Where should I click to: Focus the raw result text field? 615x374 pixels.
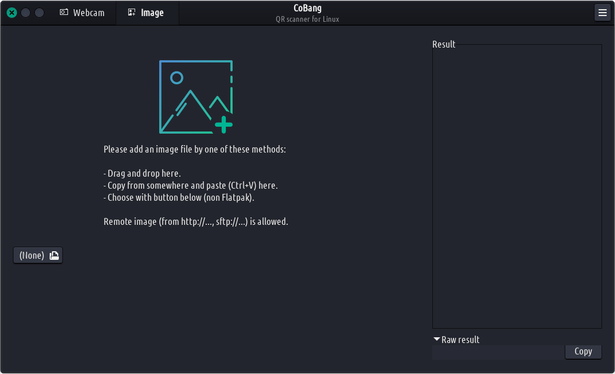point(498,352)
